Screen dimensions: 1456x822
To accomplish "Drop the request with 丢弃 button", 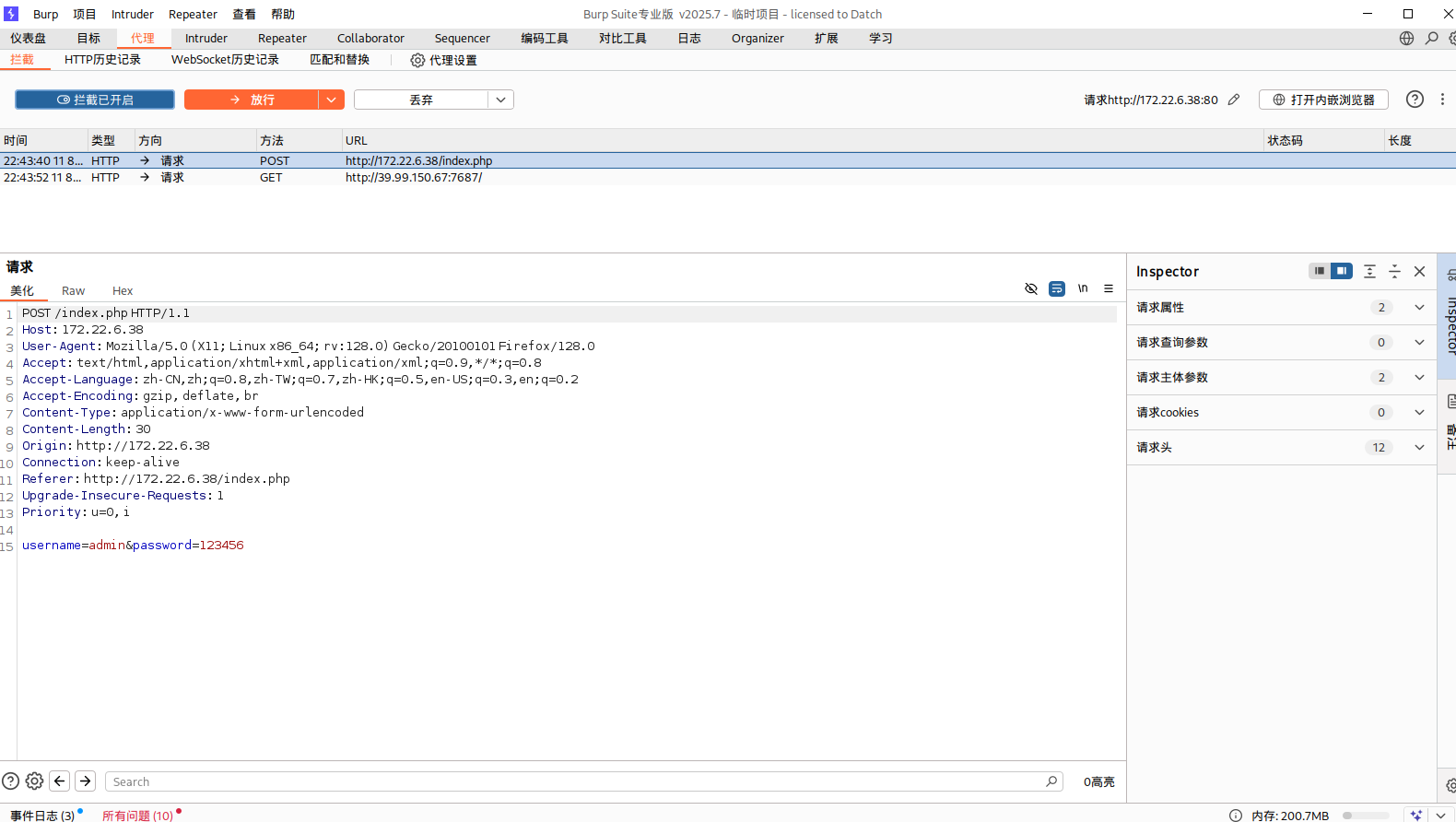I will (421, 100).
